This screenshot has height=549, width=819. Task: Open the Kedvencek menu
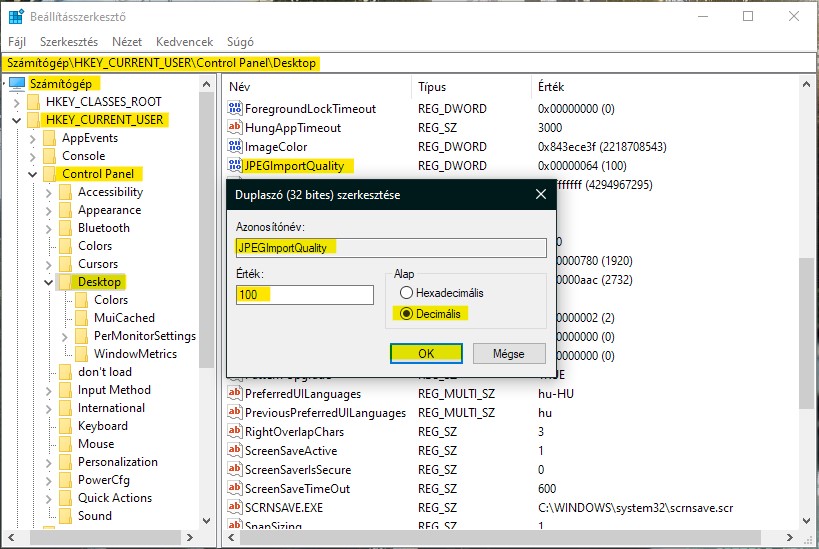[184, 42]
